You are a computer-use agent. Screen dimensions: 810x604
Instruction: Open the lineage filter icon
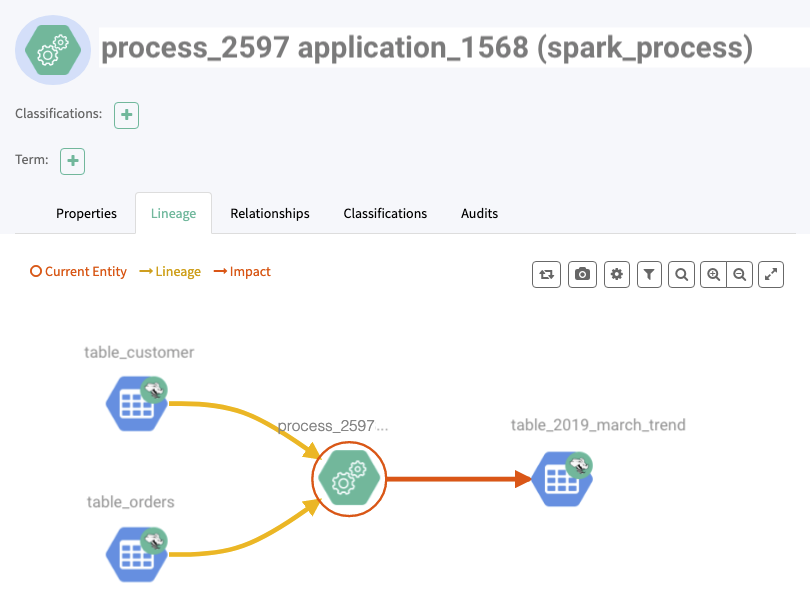click(649, 274)
